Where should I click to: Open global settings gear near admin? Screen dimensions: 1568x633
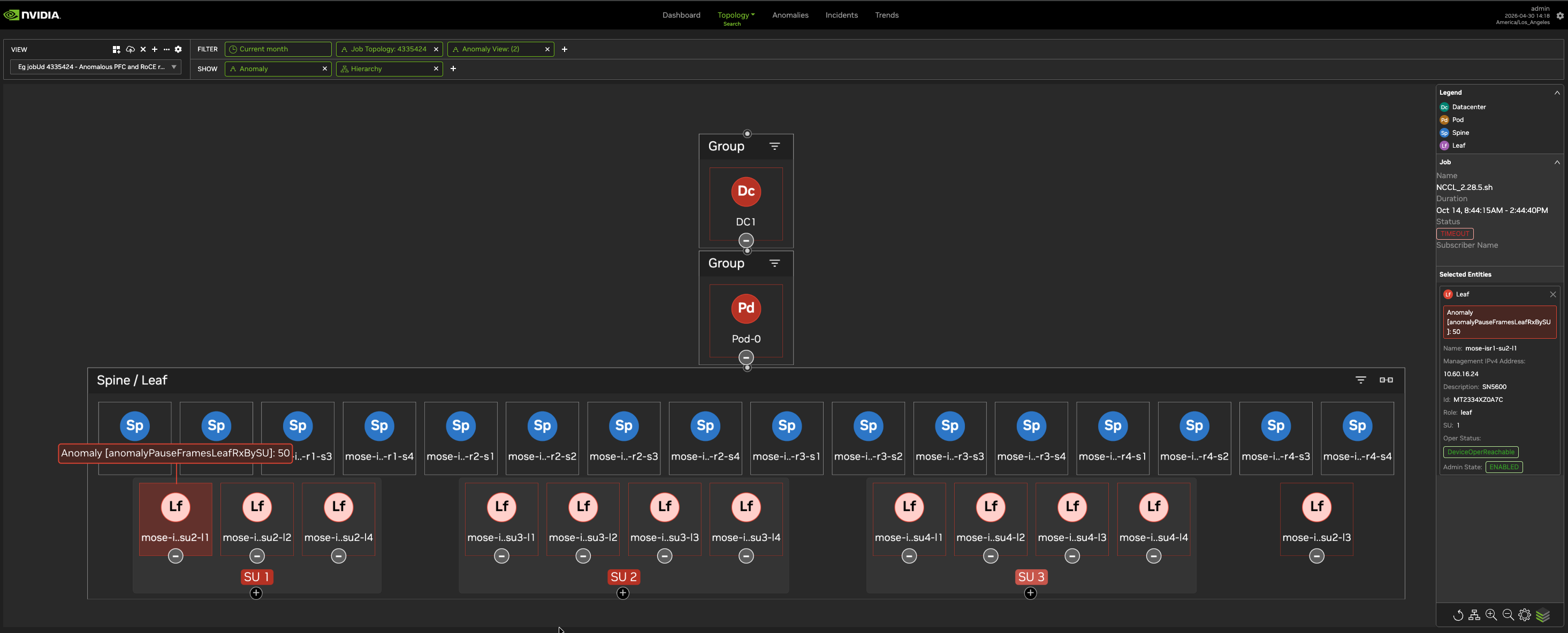1560,17
